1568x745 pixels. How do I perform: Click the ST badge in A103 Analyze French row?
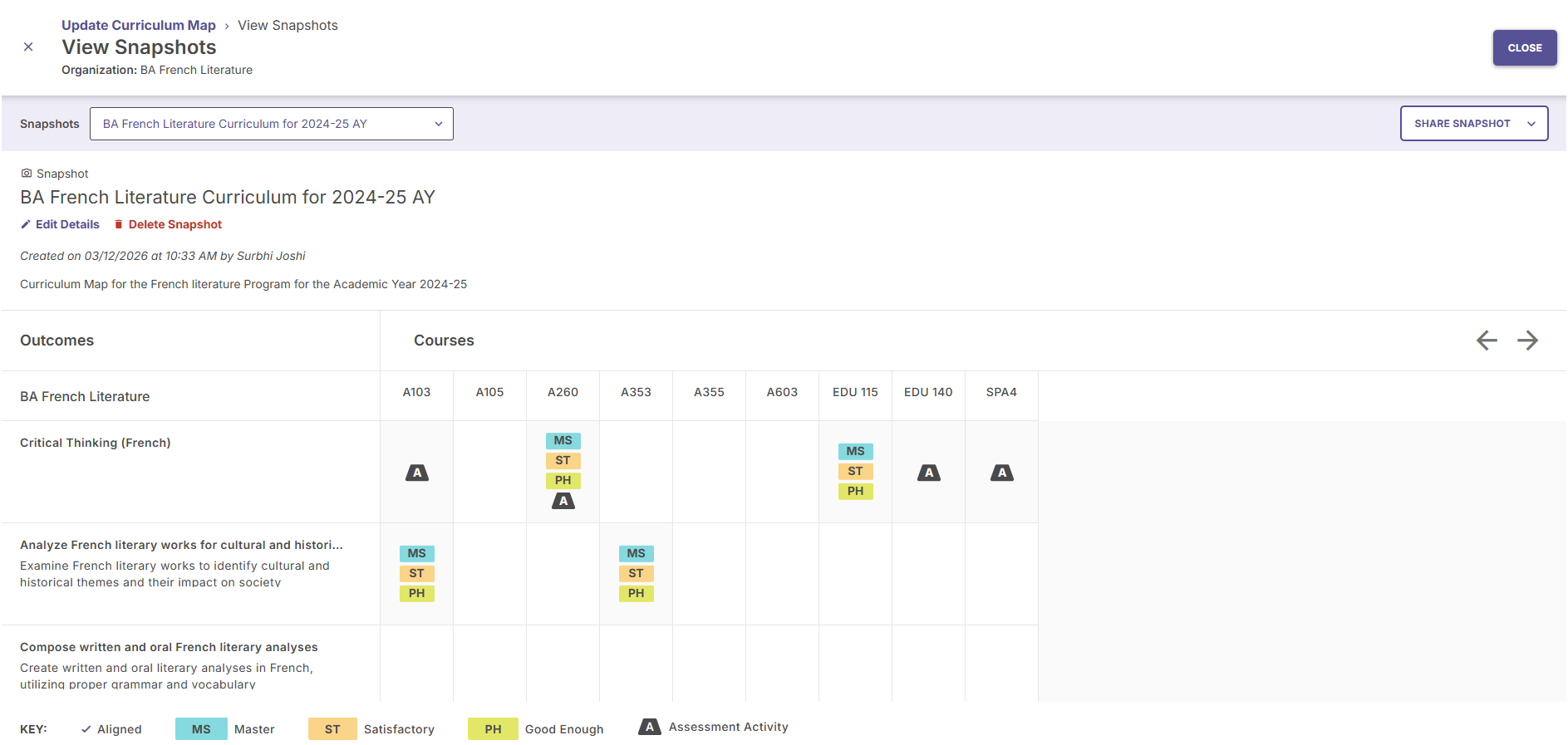point(417,574)
